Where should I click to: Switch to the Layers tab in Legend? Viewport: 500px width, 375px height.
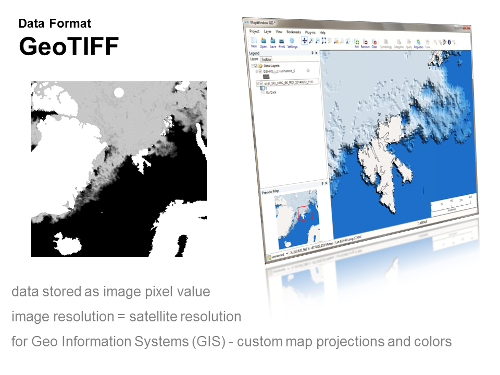[254, 59]
